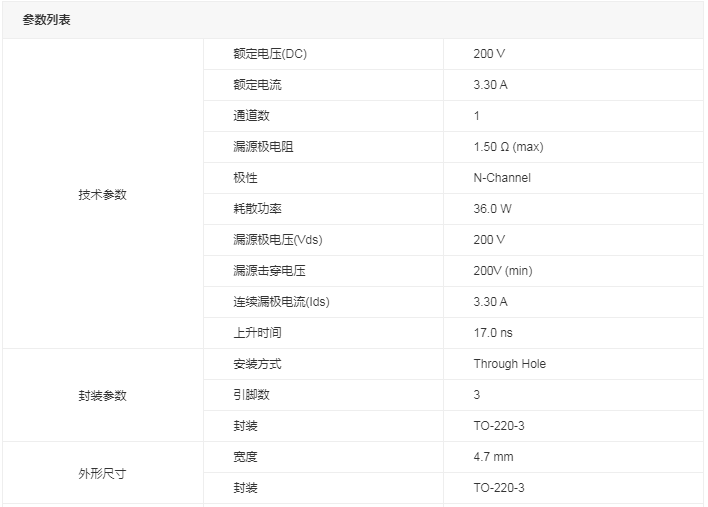Select the value 3 for 引脚数

tap(477, 395)
